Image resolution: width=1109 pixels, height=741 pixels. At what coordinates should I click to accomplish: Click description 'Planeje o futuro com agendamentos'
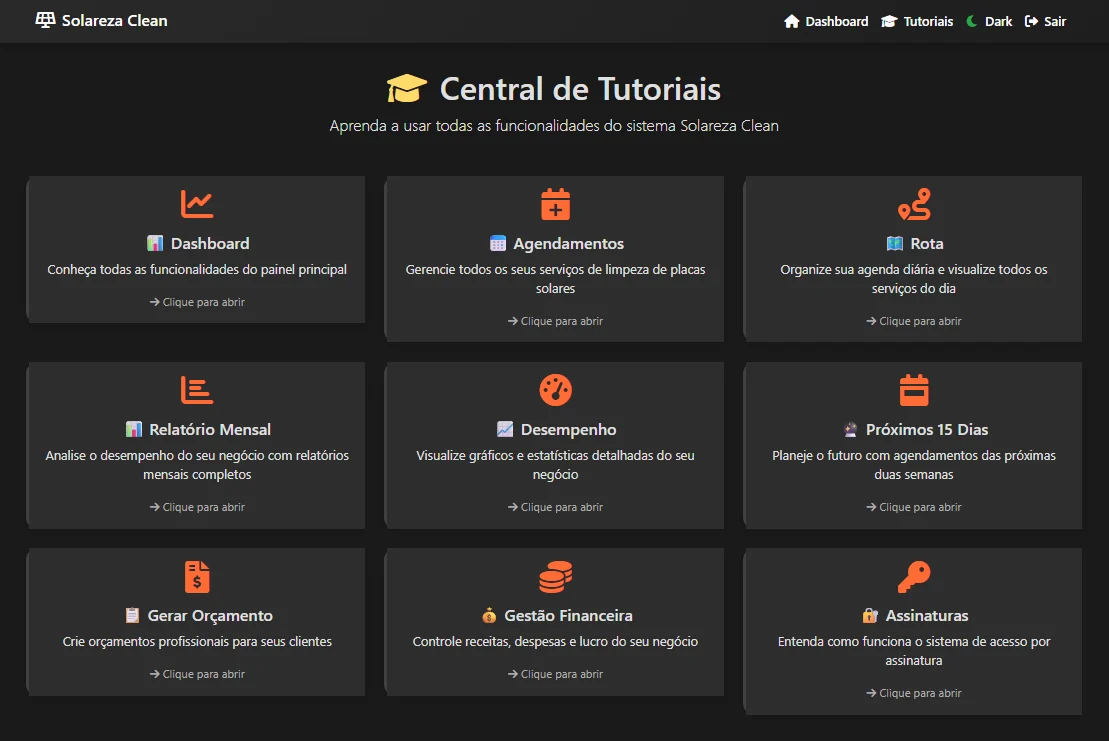pos(914,465)
